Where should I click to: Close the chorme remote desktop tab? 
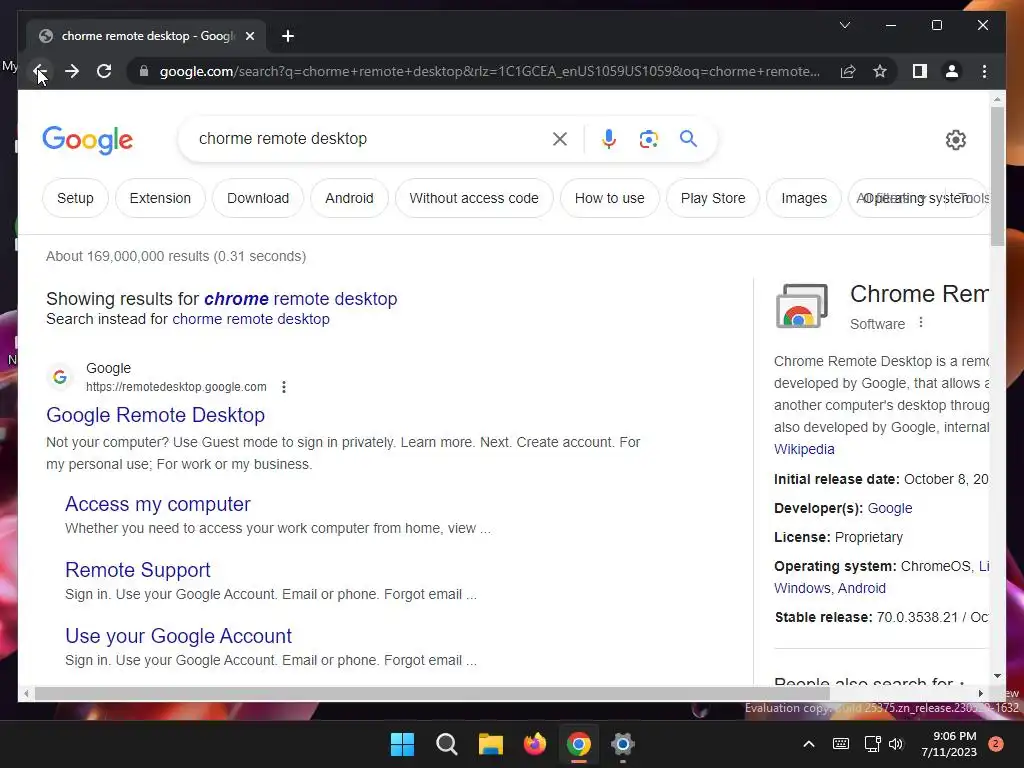point(249,36)
